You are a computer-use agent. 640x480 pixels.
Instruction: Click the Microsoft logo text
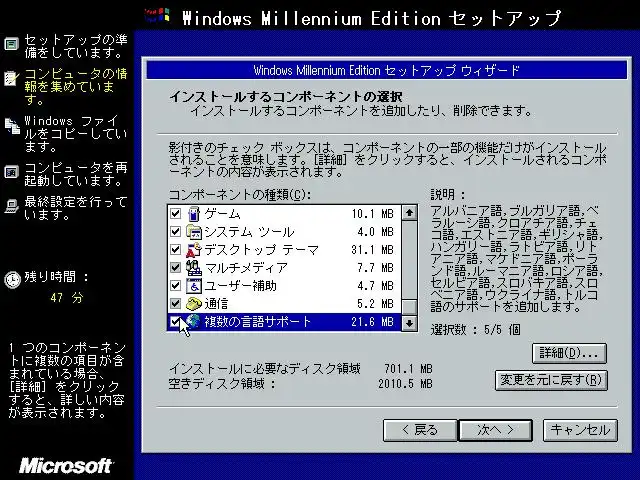[x=66, y=466]
